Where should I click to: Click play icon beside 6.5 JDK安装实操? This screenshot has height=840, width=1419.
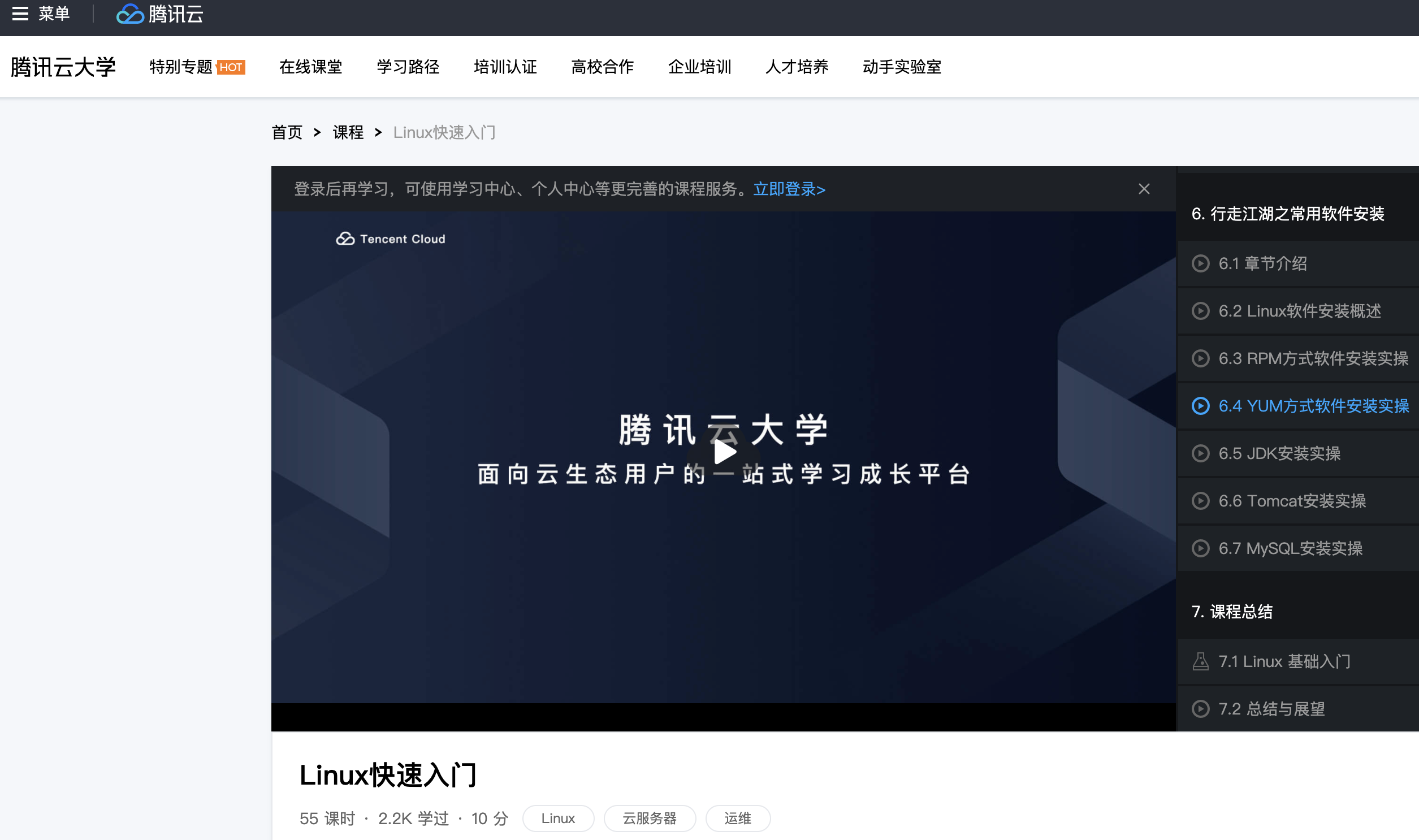(x=1201, y=454)
